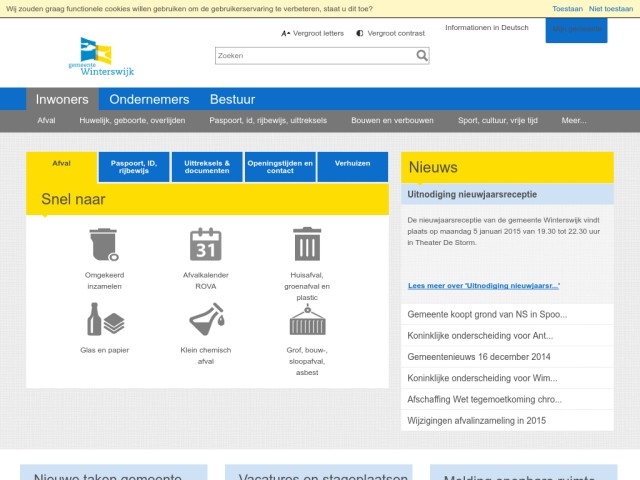Open the Paspoort, ID, rijbewijs tab
The height and width of the screenshot is (480, 640).
tap(134, 167)
